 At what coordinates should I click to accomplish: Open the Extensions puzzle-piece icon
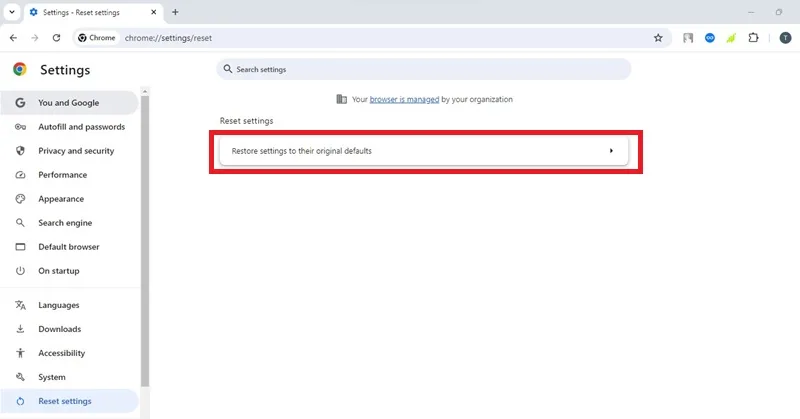point(753,38)
